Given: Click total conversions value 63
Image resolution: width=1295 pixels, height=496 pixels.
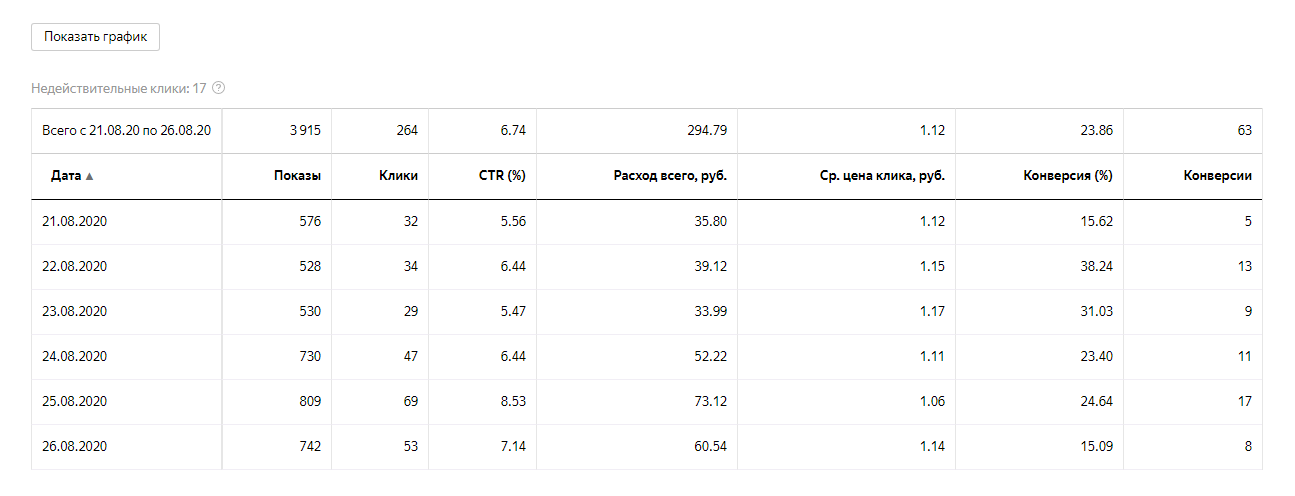Looking at the screenshot, I should point(1243,131).
